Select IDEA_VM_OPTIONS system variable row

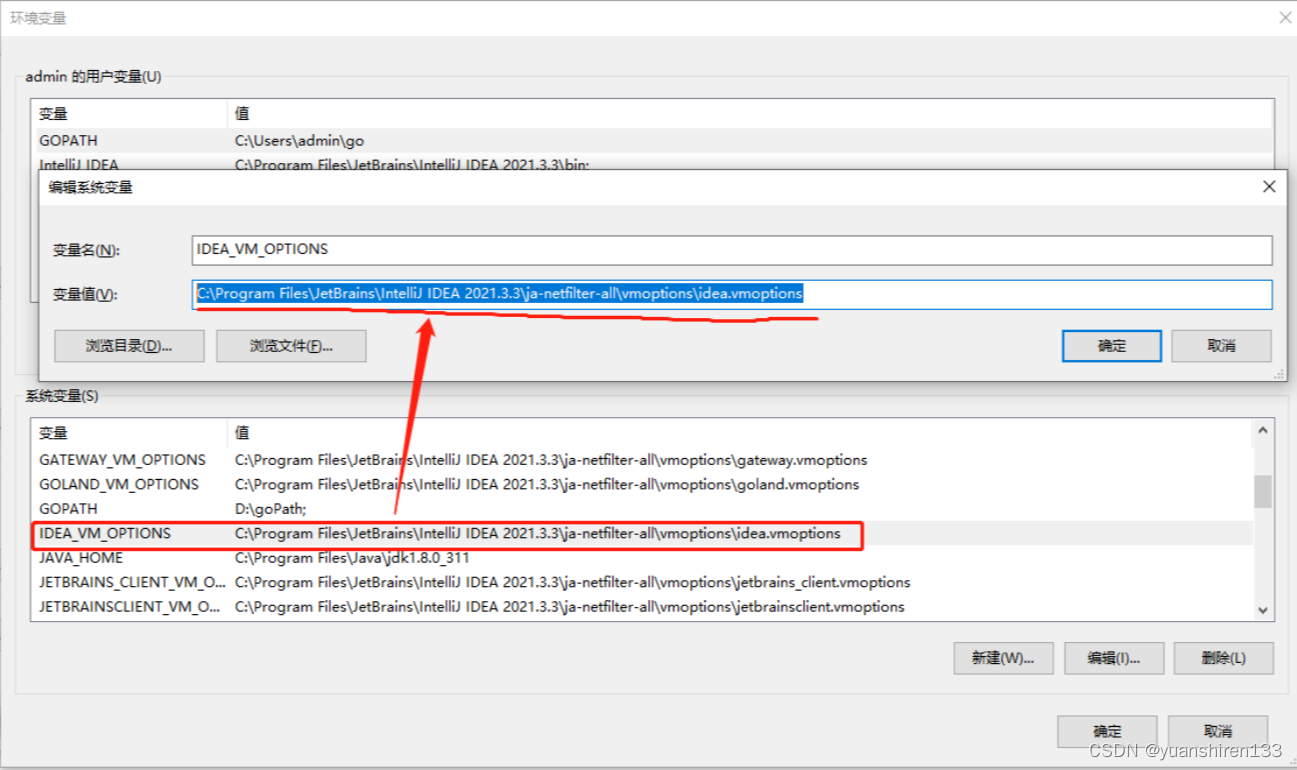point(643,533)
